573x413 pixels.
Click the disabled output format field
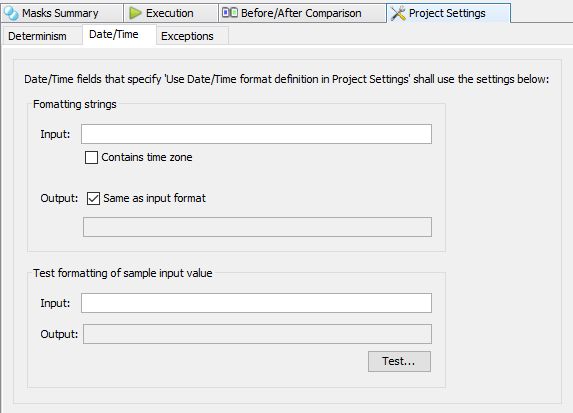(257, 227)
